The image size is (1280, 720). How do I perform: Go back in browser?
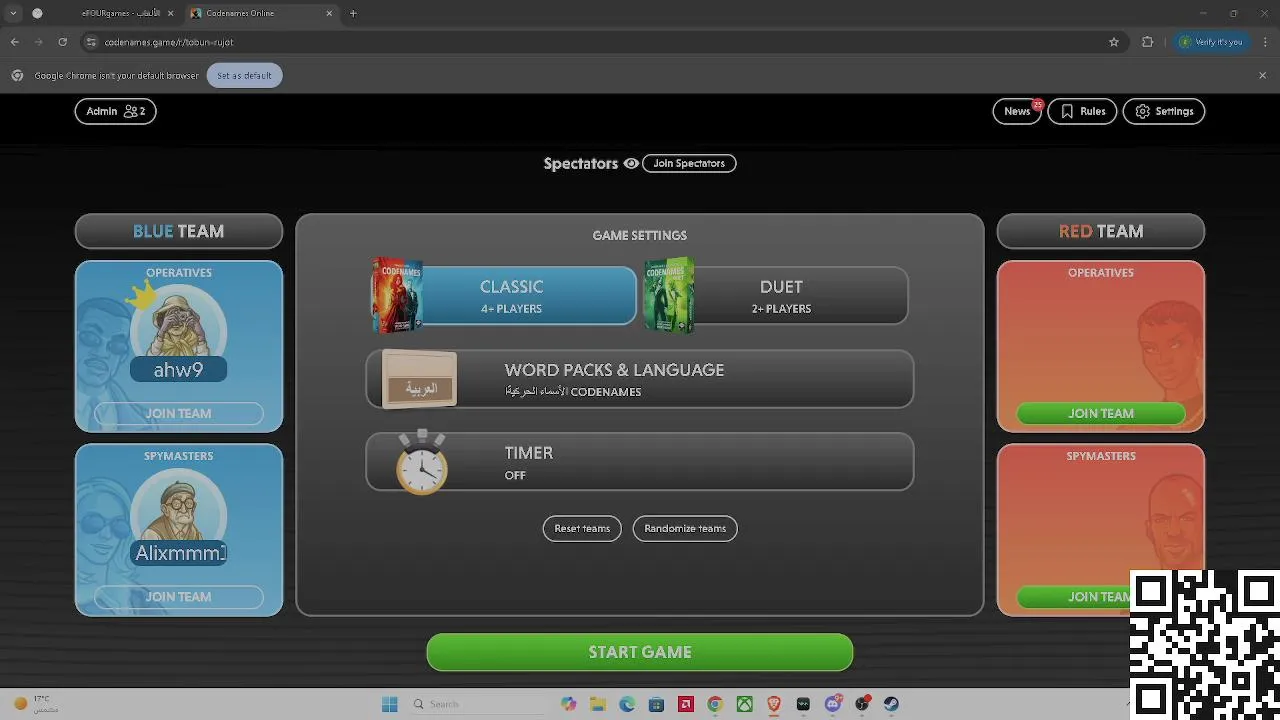click(14, 42)
